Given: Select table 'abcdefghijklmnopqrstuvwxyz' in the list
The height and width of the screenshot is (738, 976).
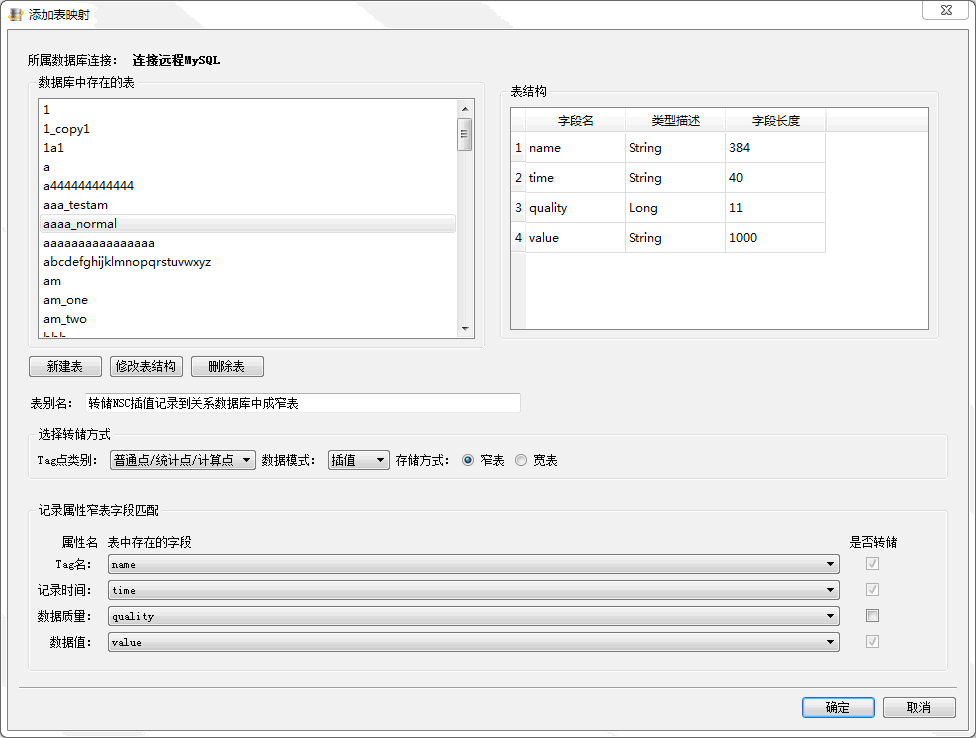Looking at the screenshot, I should pos(248,262).
